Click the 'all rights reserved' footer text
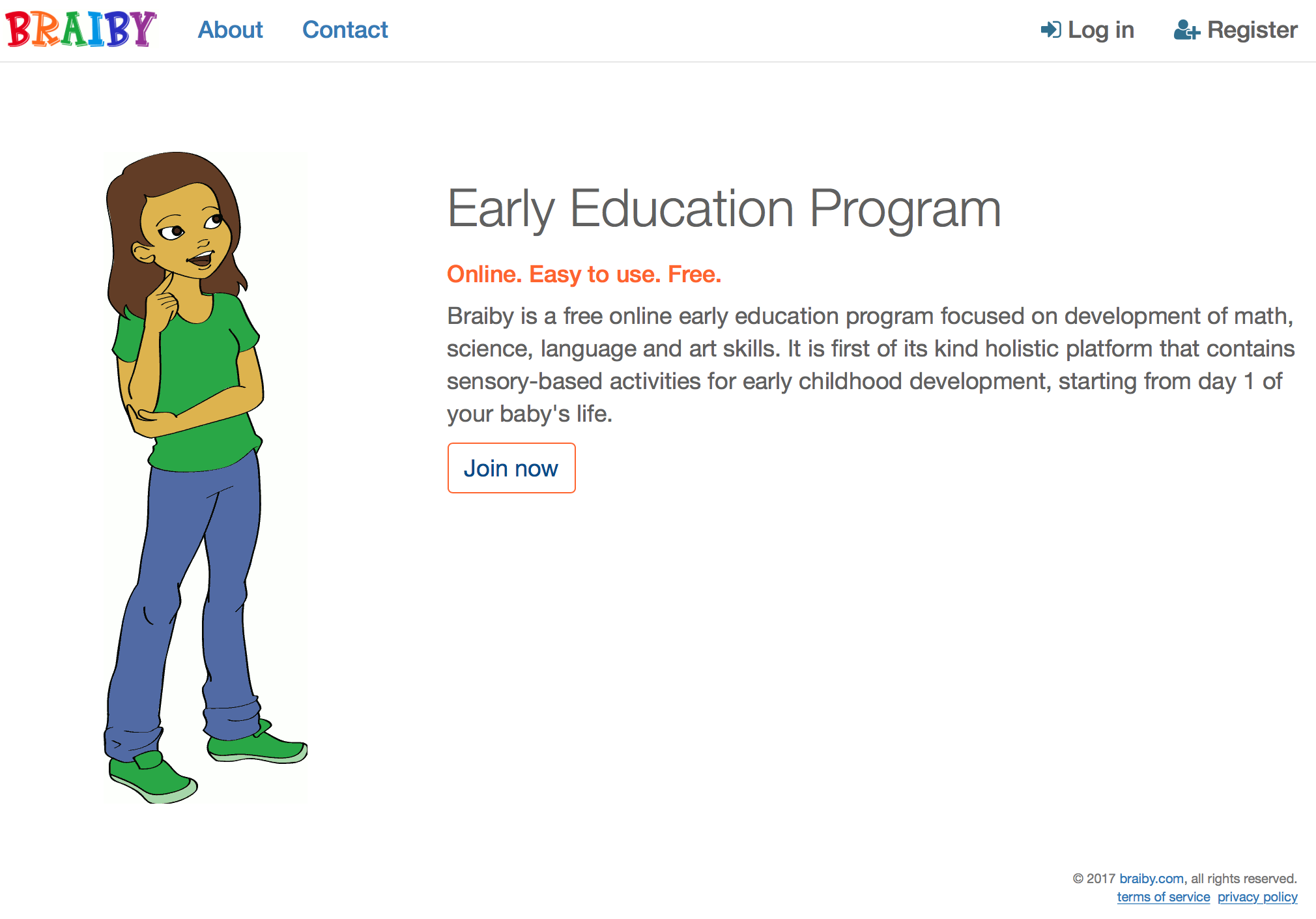This screenshot has height=919, width=1316. point(1244,879)
